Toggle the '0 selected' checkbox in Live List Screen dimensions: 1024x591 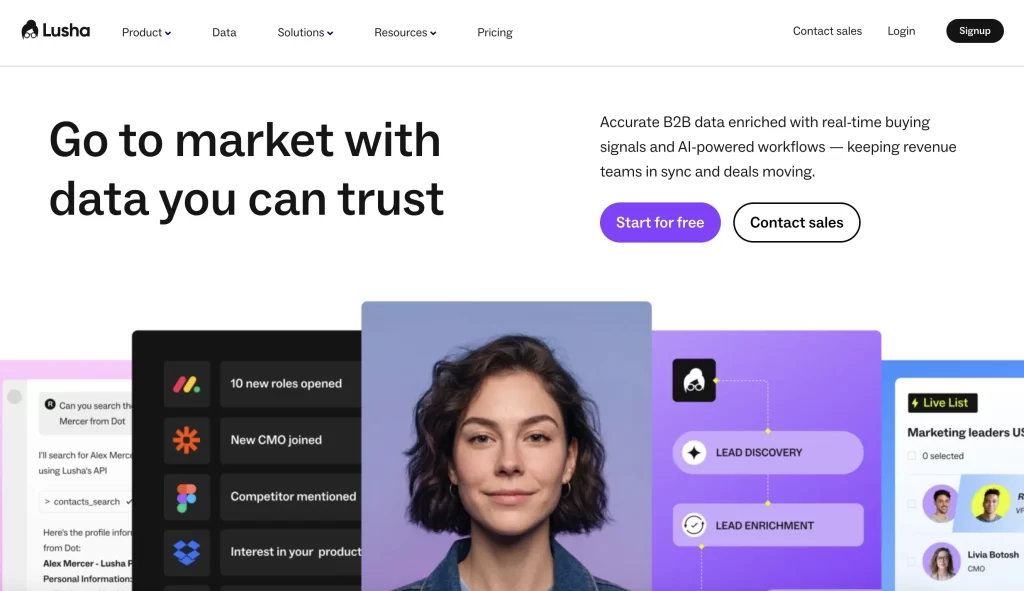pos(912,456)
